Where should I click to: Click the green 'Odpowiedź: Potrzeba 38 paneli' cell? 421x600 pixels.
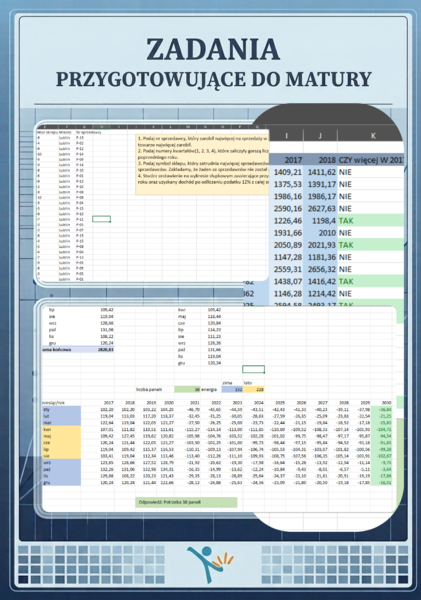pos(186,502)
